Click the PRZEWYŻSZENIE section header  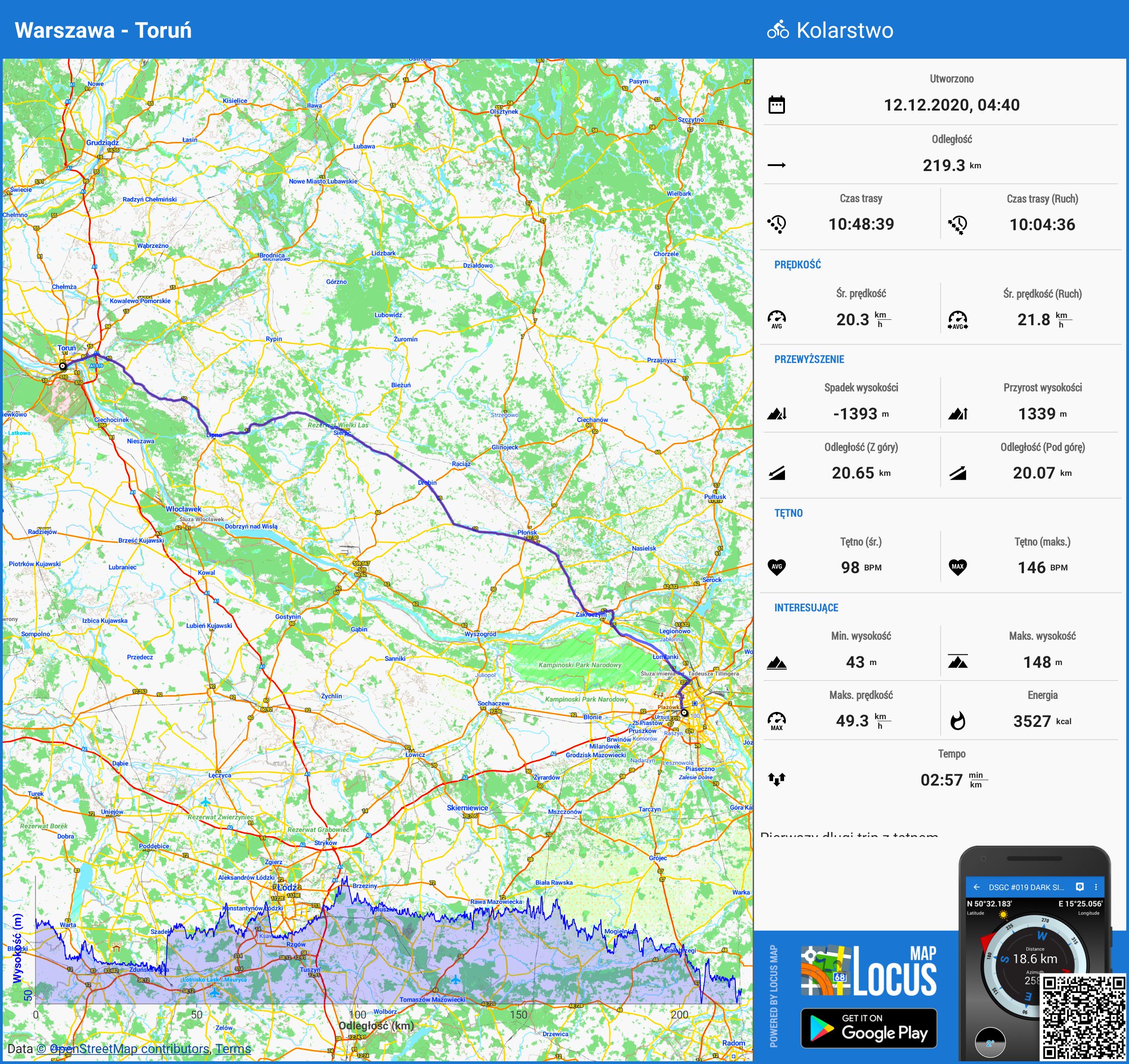pos(809,359)
